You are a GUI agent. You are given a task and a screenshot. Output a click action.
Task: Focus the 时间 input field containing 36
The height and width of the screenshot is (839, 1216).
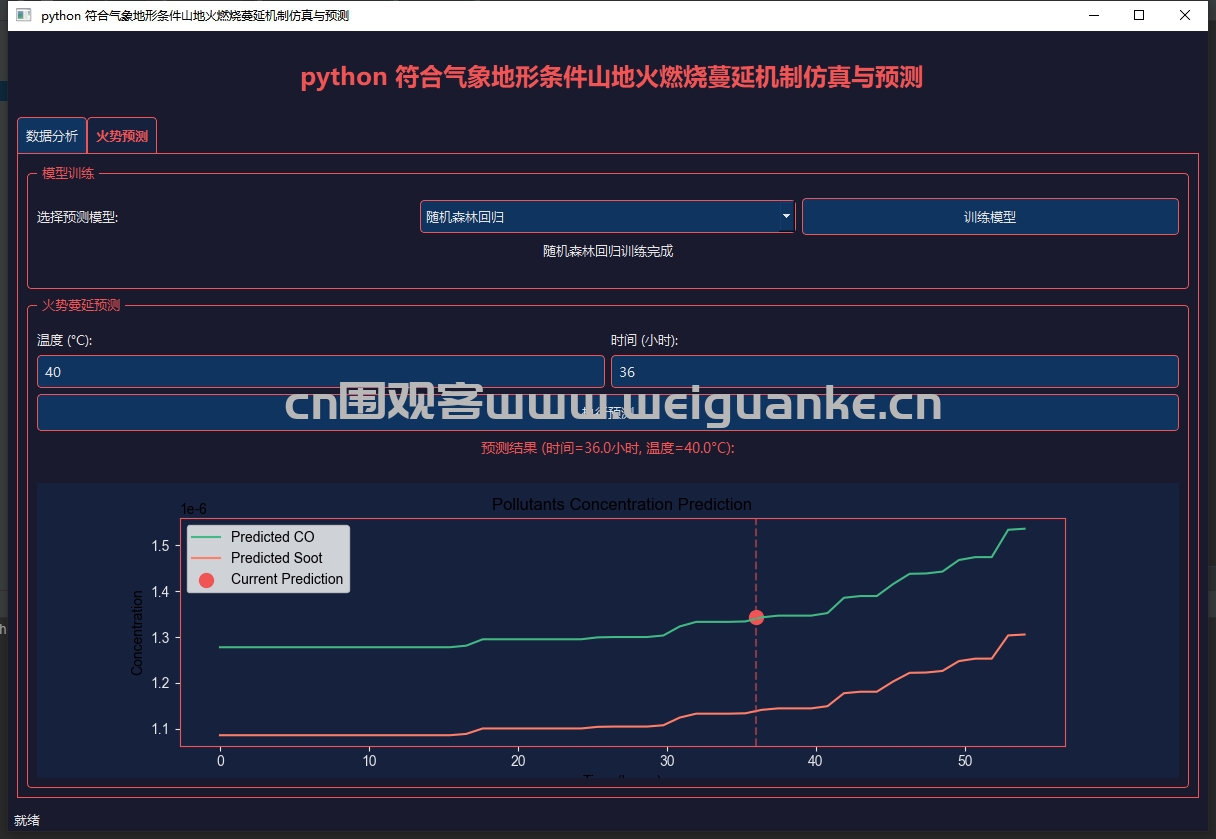(894, 372)
